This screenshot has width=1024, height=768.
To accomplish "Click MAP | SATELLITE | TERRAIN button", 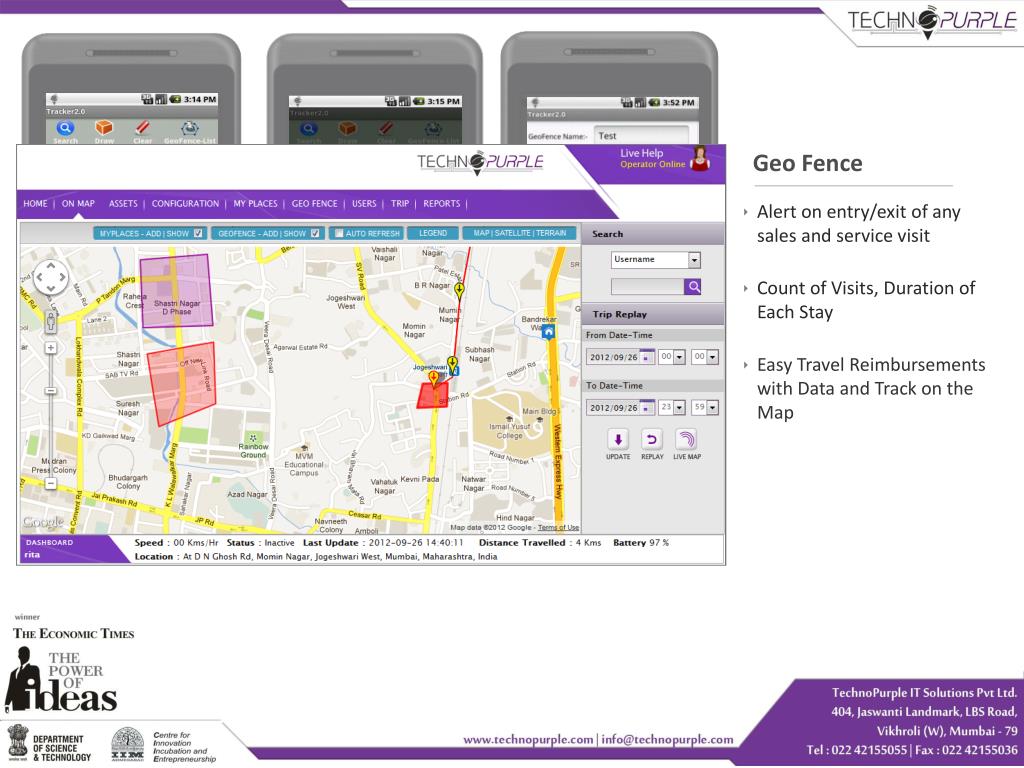I will (x=520, y=233).
